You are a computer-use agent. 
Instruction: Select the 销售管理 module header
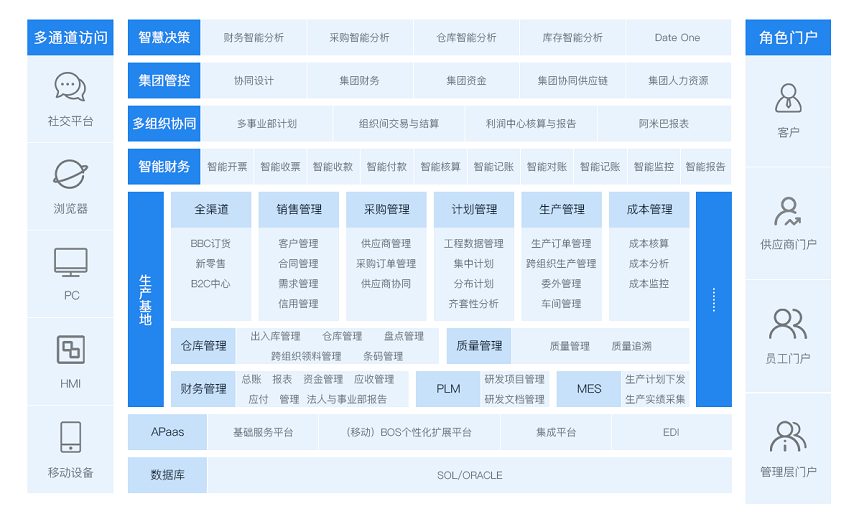click(299, 209)
